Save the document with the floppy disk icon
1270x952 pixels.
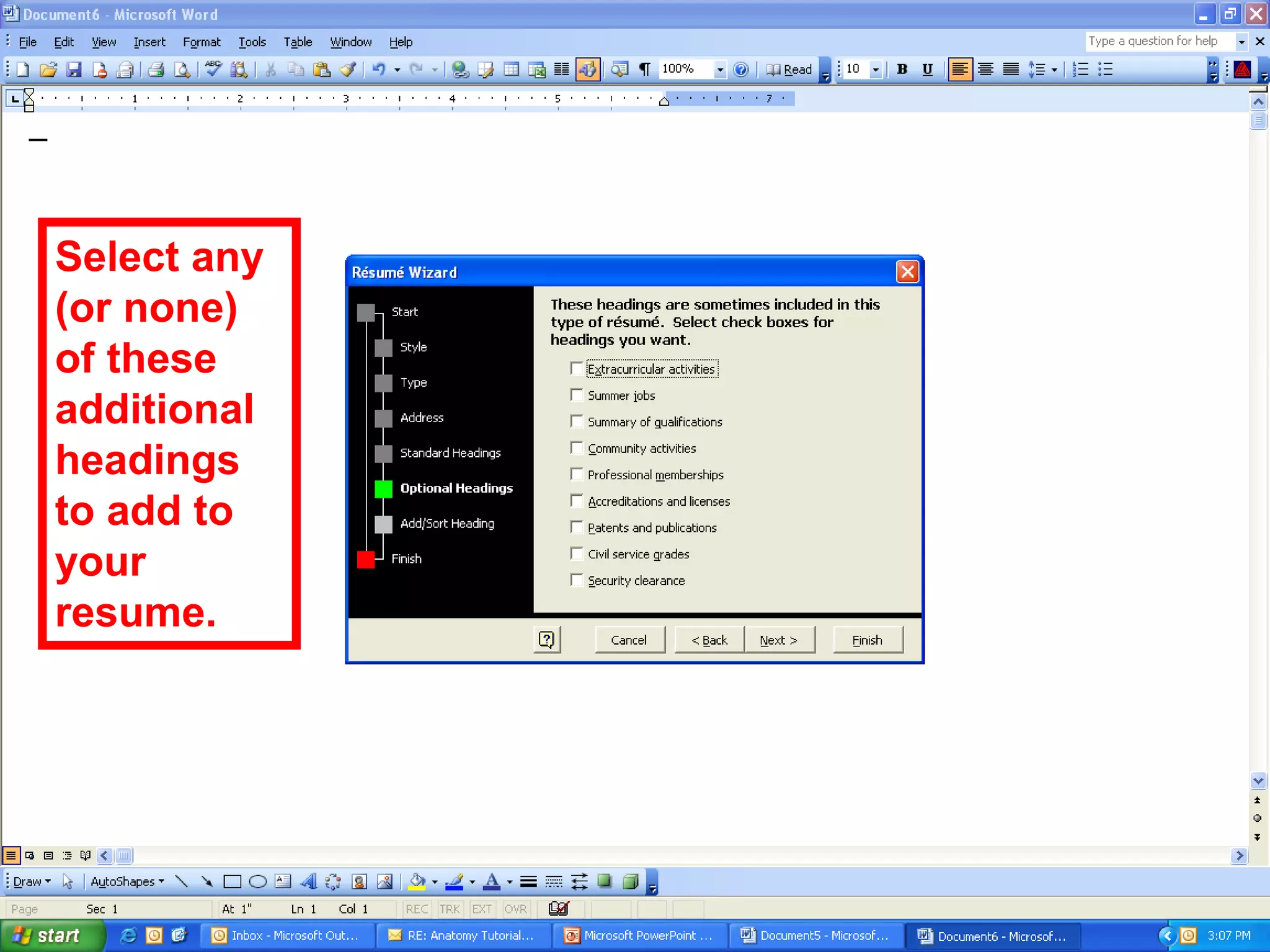[74, 69]
